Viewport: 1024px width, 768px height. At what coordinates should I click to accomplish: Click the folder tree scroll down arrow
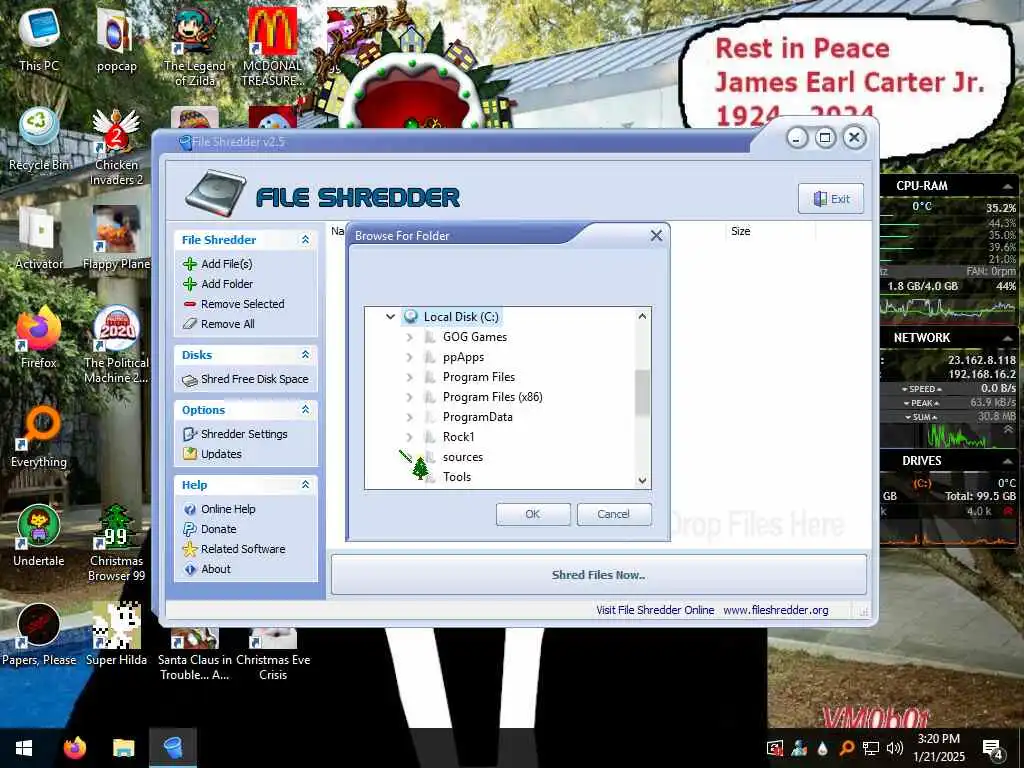point(643,481)
